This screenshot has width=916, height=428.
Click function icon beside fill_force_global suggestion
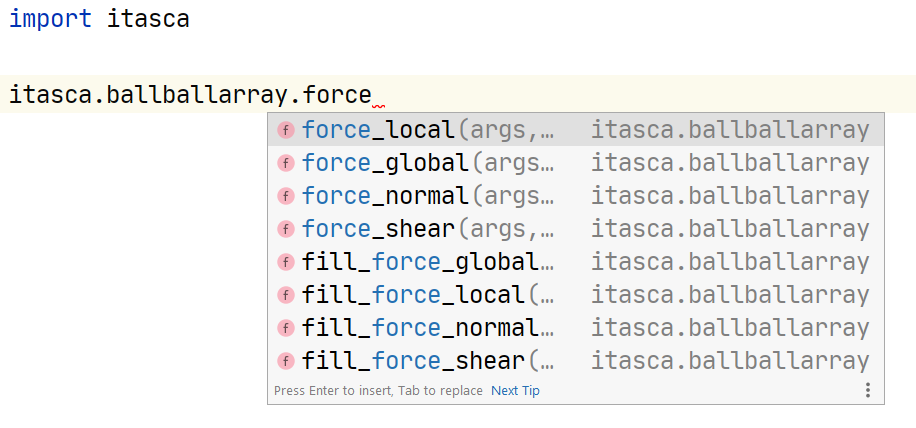coord(285,262)
